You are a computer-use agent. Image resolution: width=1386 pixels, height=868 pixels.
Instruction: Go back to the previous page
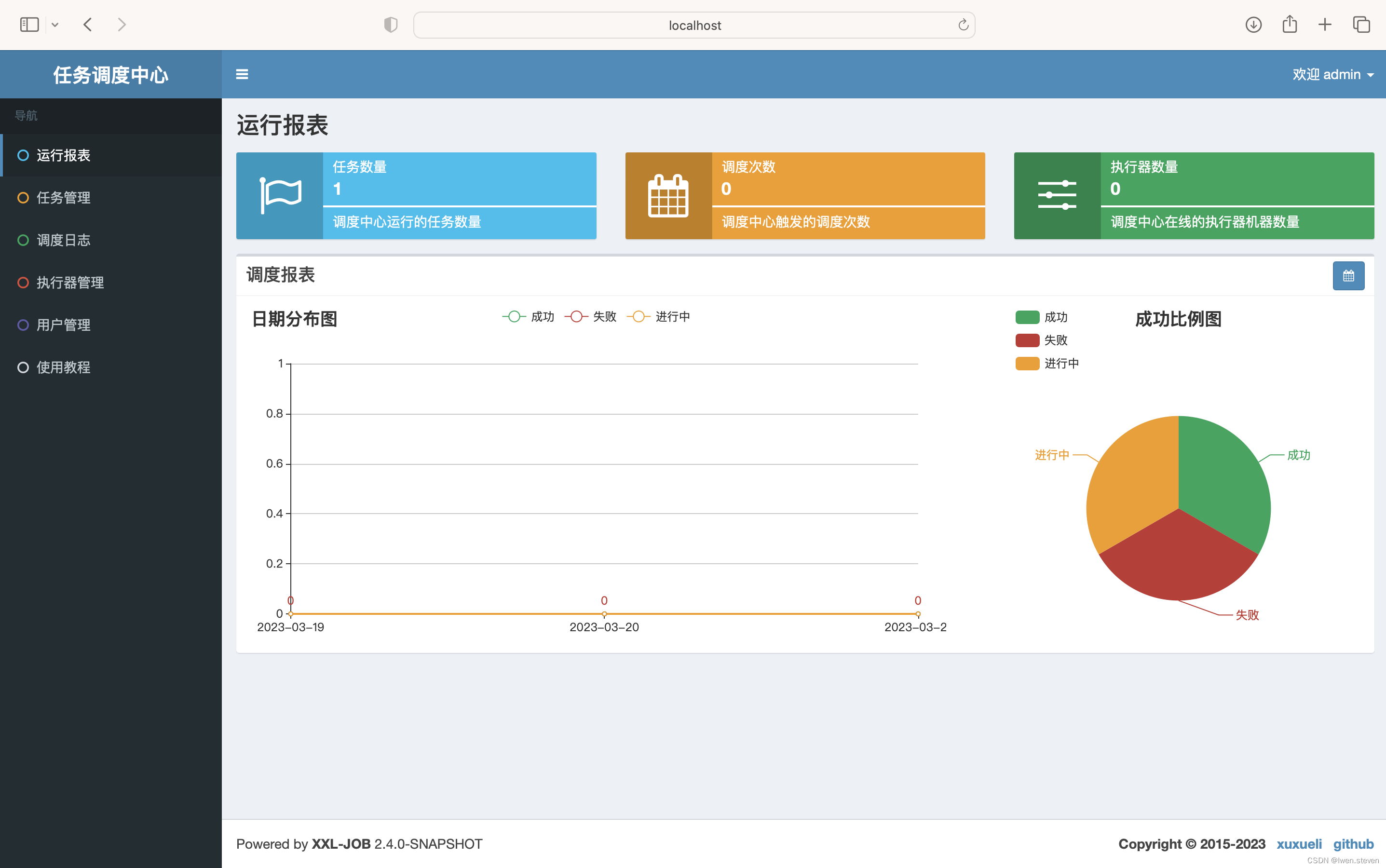click(x=88, y=25)
